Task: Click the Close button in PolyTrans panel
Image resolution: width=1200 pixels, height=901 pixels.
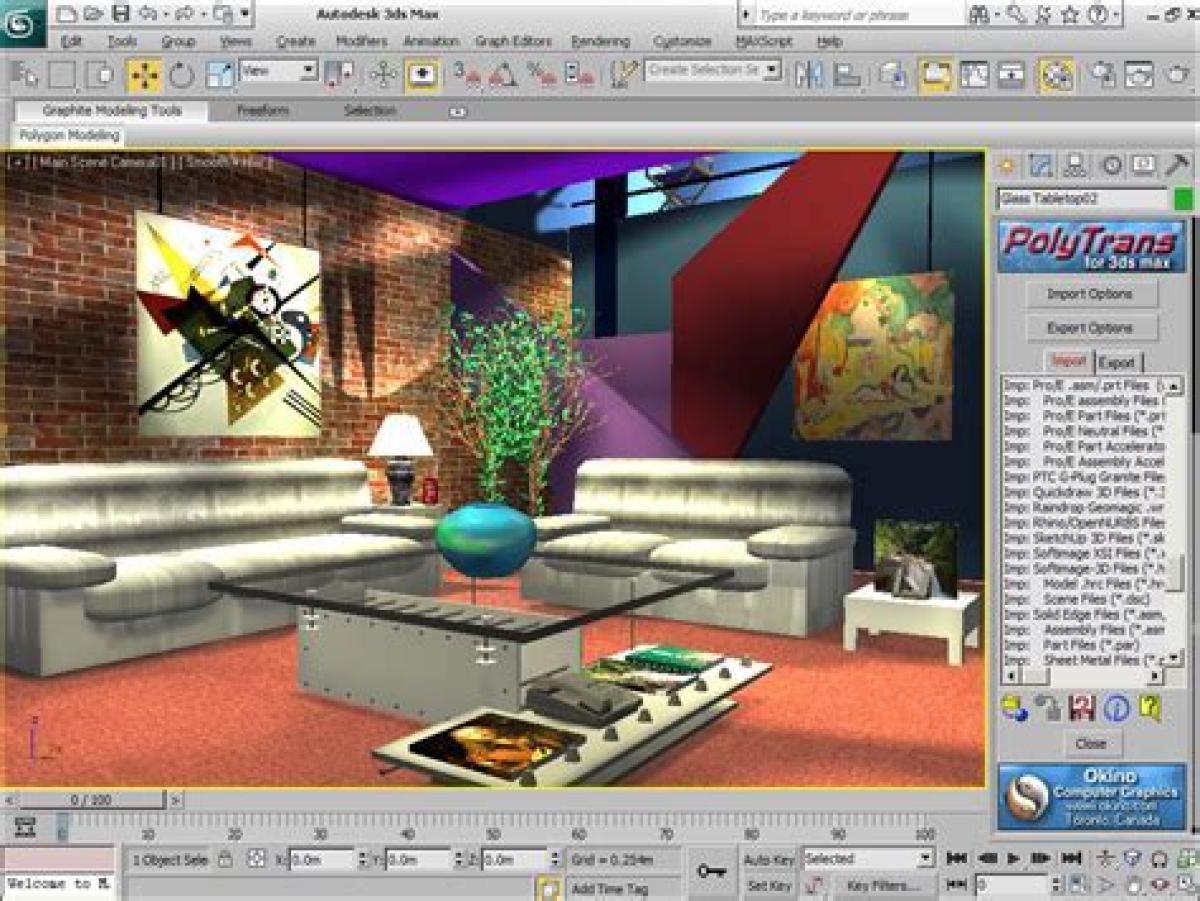Action: 1091,743
